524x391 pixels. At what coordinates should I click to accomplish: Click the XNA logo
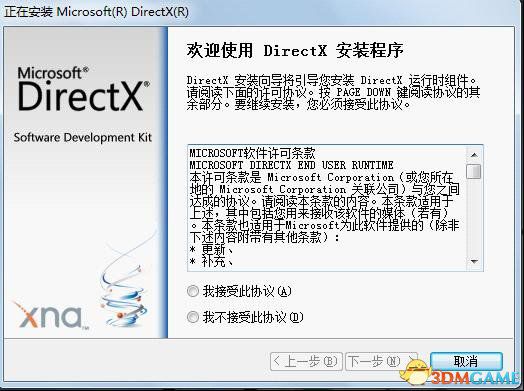[x=51, y=315]
